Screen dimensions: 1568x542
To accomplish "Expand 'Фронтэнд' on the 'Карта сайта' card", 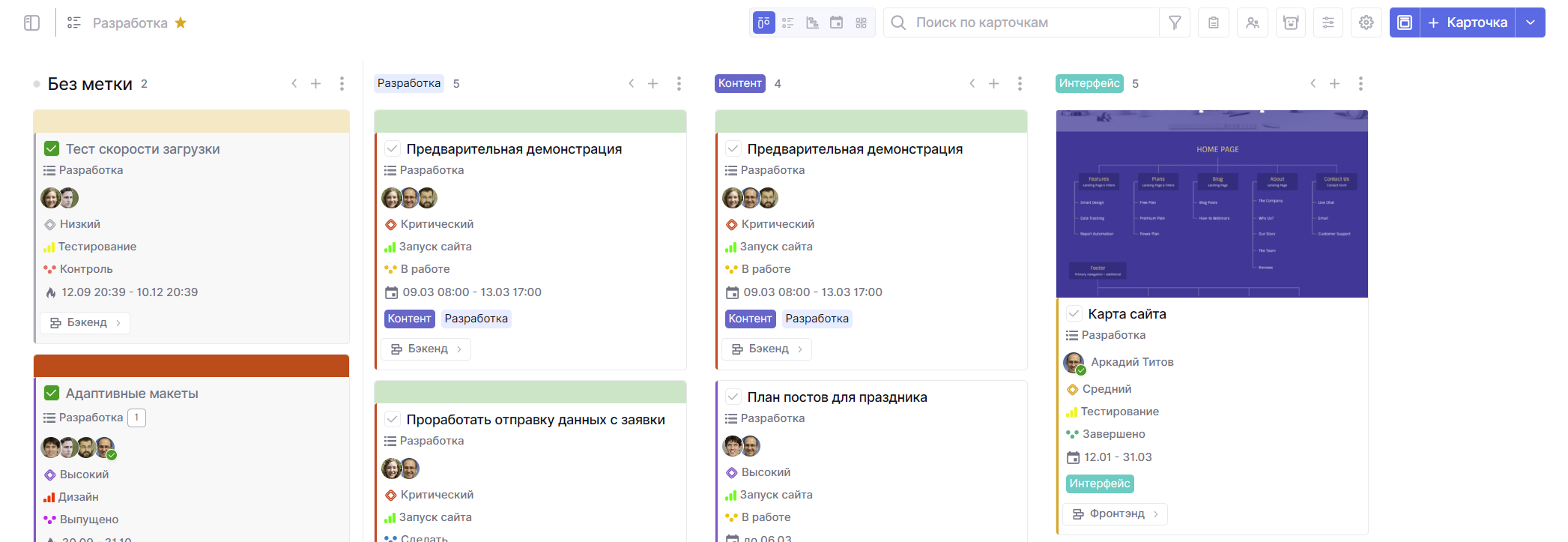I will [x=1115, y=514].
